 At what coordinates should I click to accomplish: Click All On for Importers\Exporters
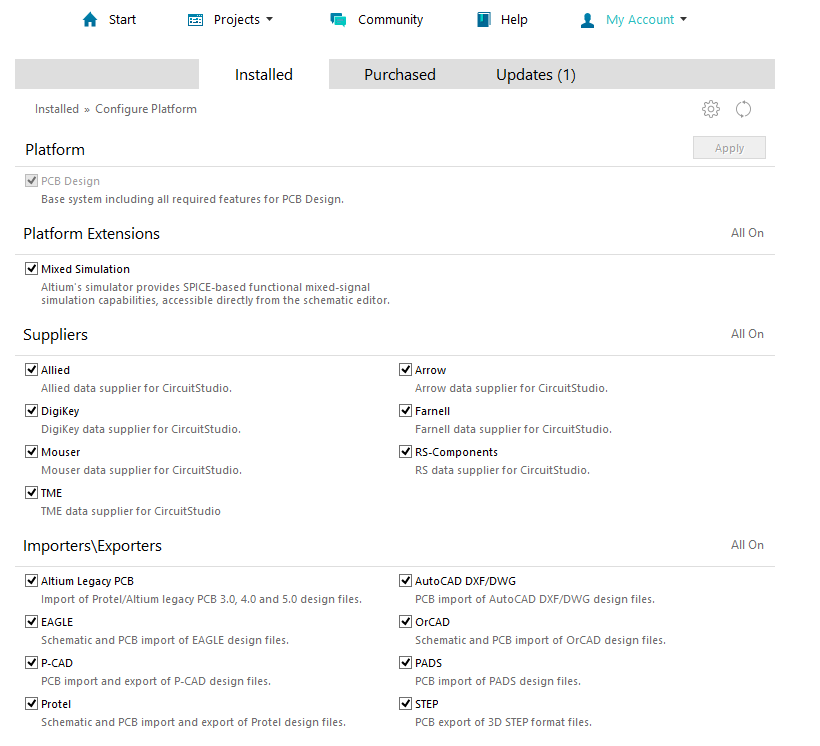[x=747, y=545]
